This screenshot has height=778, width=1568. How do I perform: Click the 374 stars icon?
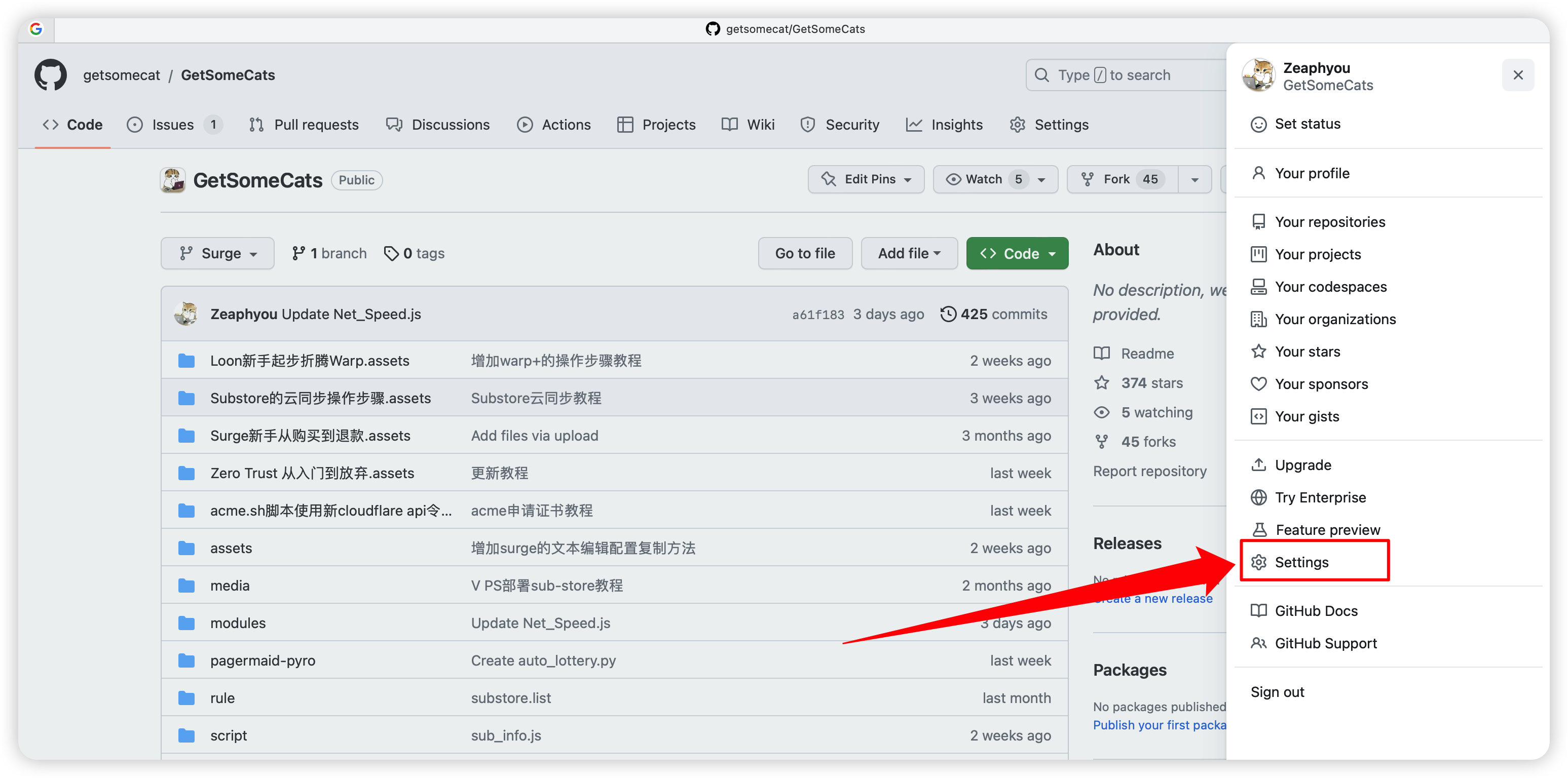coord(1101,382)
